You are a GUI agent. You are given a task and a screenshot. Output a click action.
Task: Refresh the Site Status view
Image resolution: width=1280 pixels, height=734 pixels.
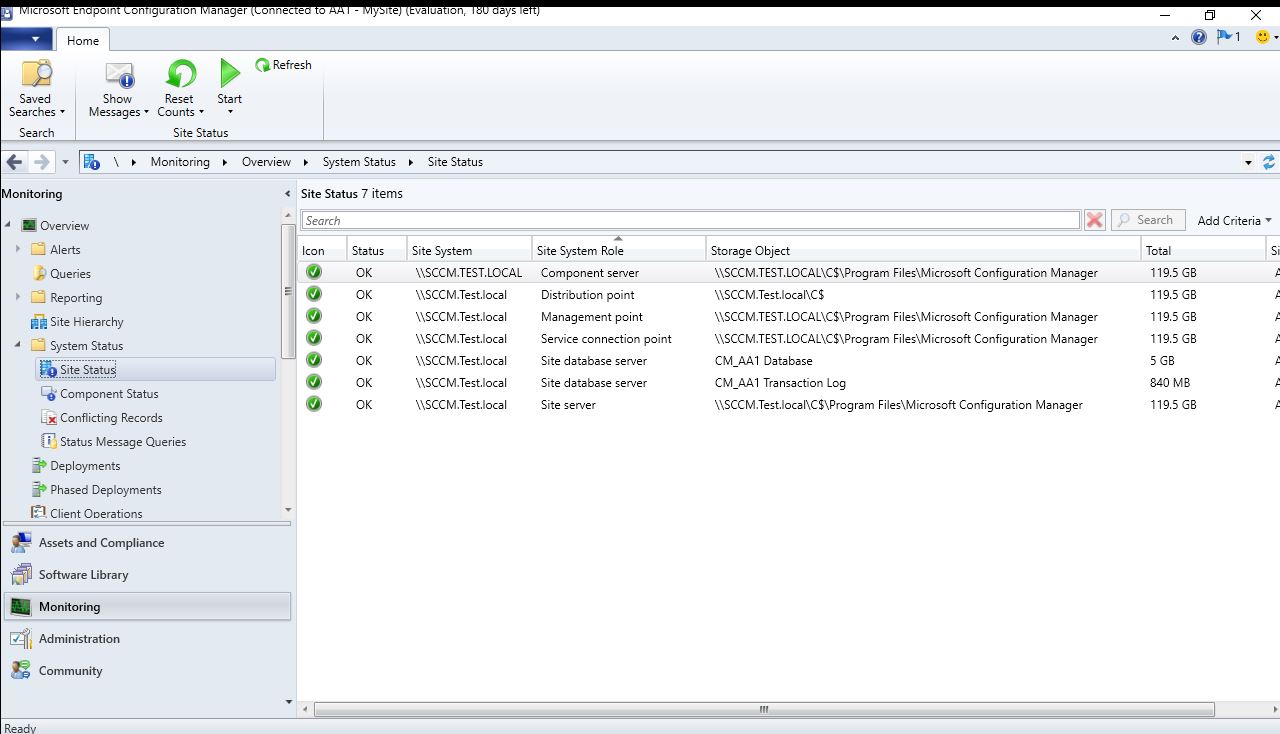283,64
